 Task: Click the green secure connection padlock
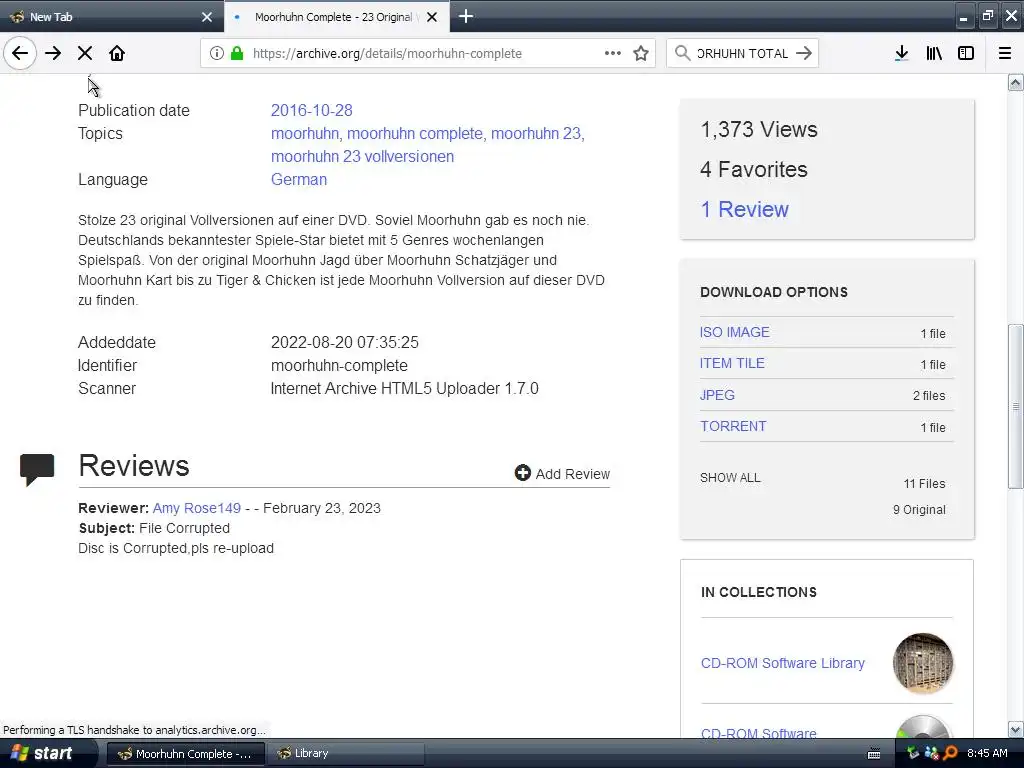tap(237, 53)
